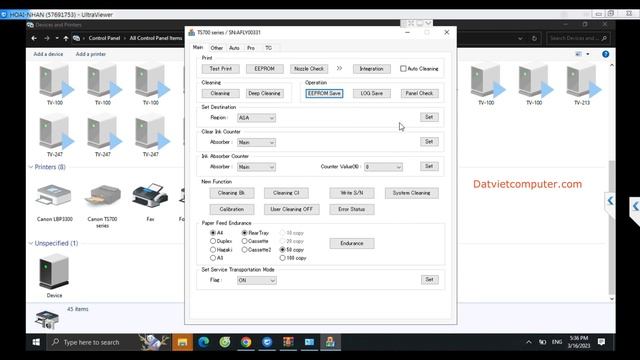
Task: Switch to the TC tab
Action: [268, 48]
